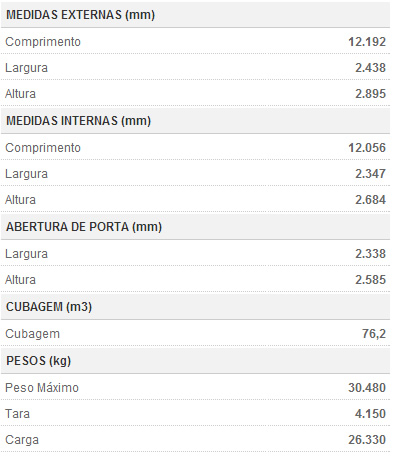Select external Largura value 2.438

(x=370, y=68)
